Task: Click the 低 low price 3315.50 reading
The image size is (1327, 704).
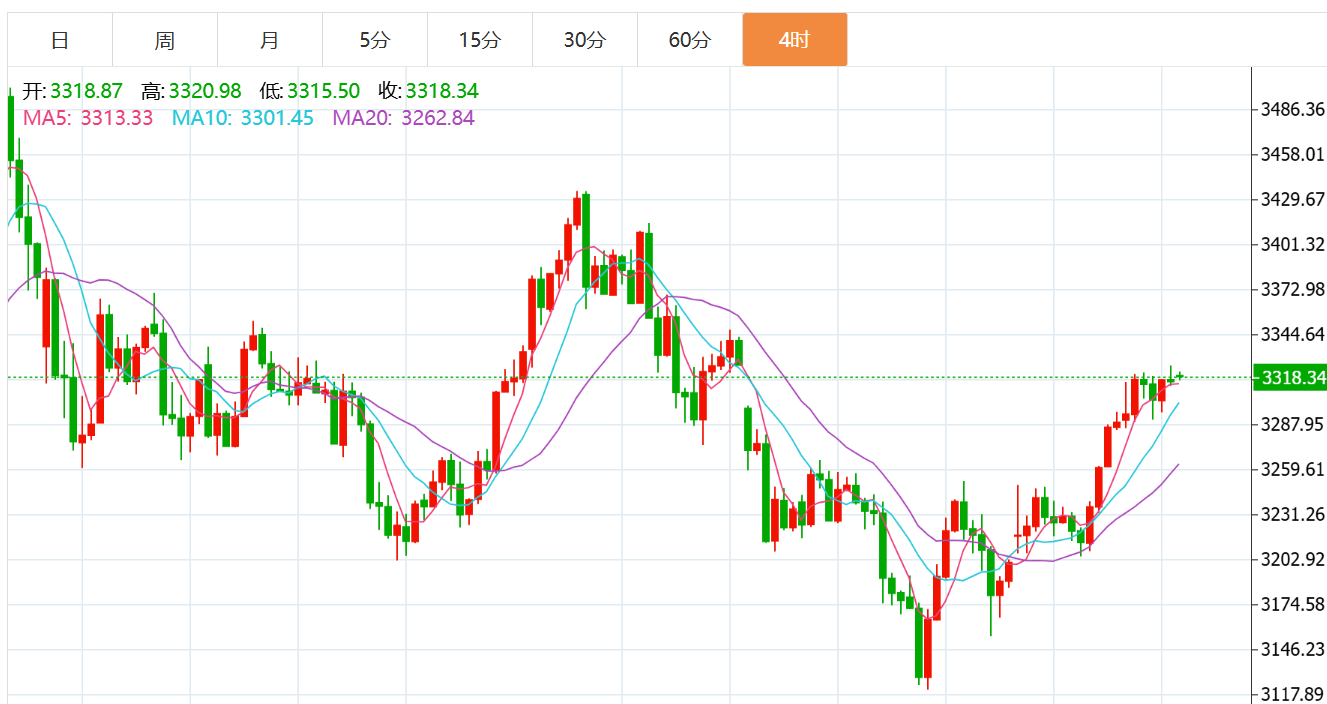Action: 324,91
